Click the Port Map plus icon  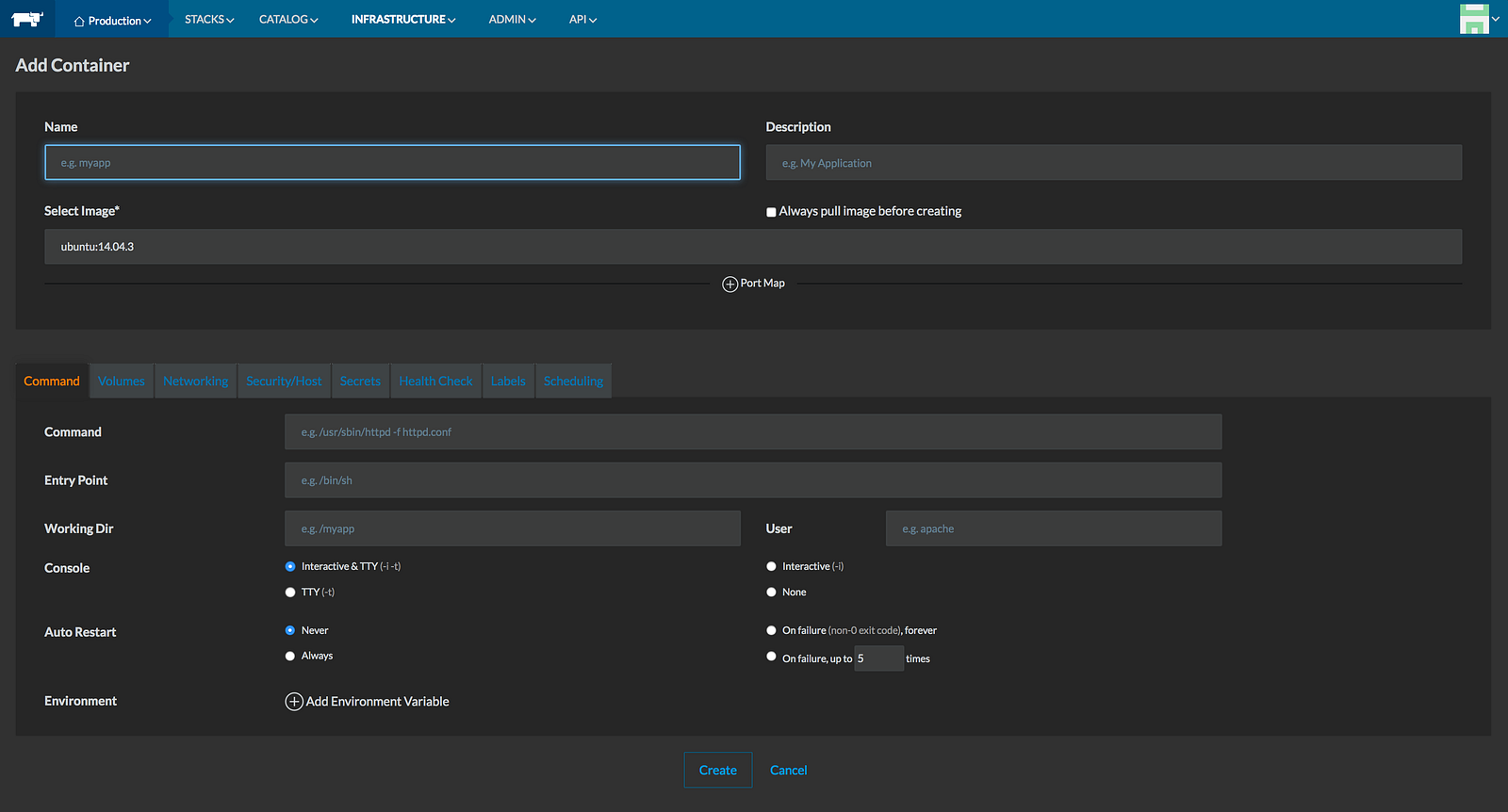(x=729, y=284)
